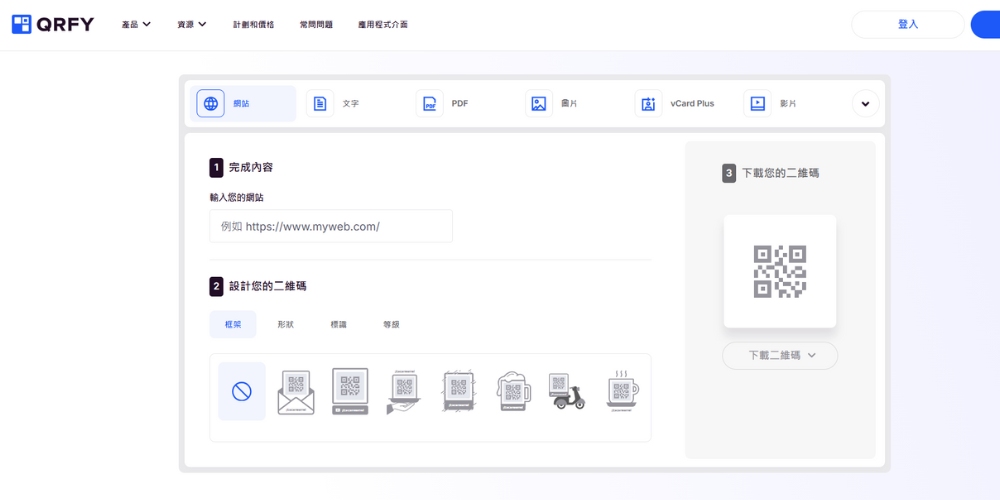Select the coffee cup QR frame
1000x500 pixels.
coord(622,392)
